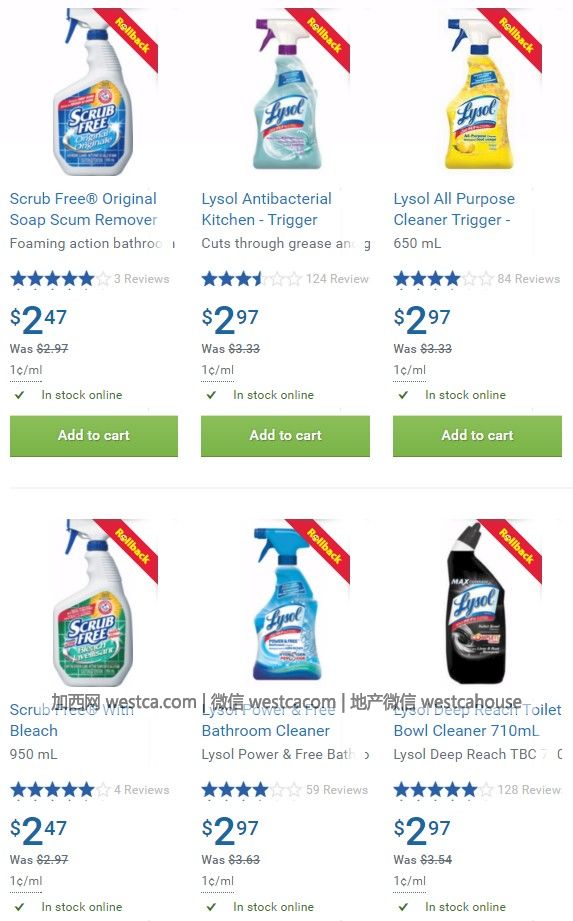Open Lysol Deep Reach Toilet Bowl Cleaner link
This screenshot has width=573, height=921.
(x=477, y=720)
